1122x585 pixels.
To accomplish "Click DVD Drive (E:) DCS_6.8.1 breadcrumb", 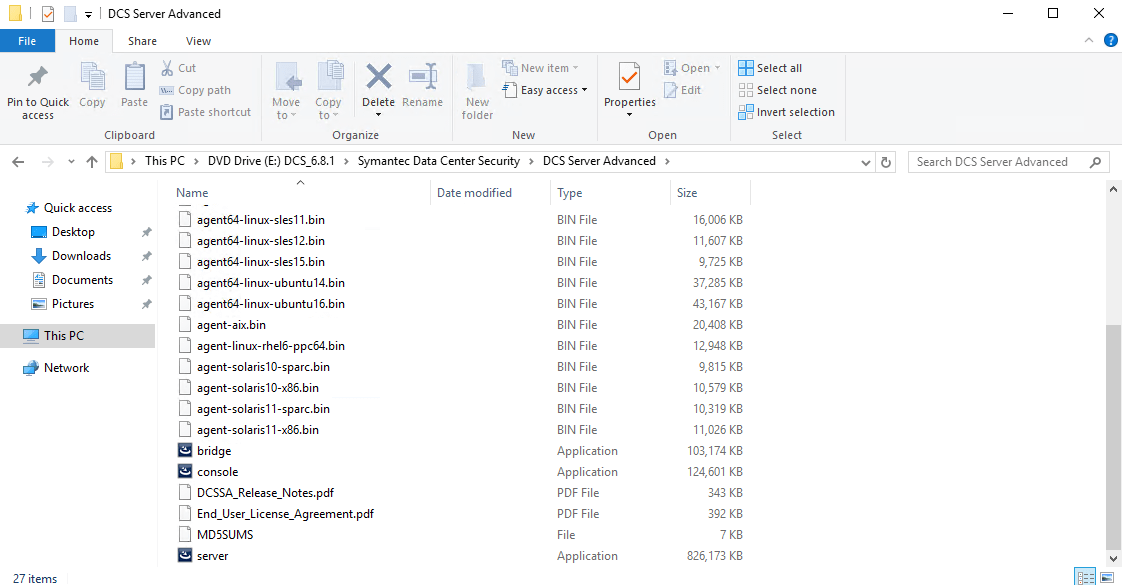I will point(271,161).
